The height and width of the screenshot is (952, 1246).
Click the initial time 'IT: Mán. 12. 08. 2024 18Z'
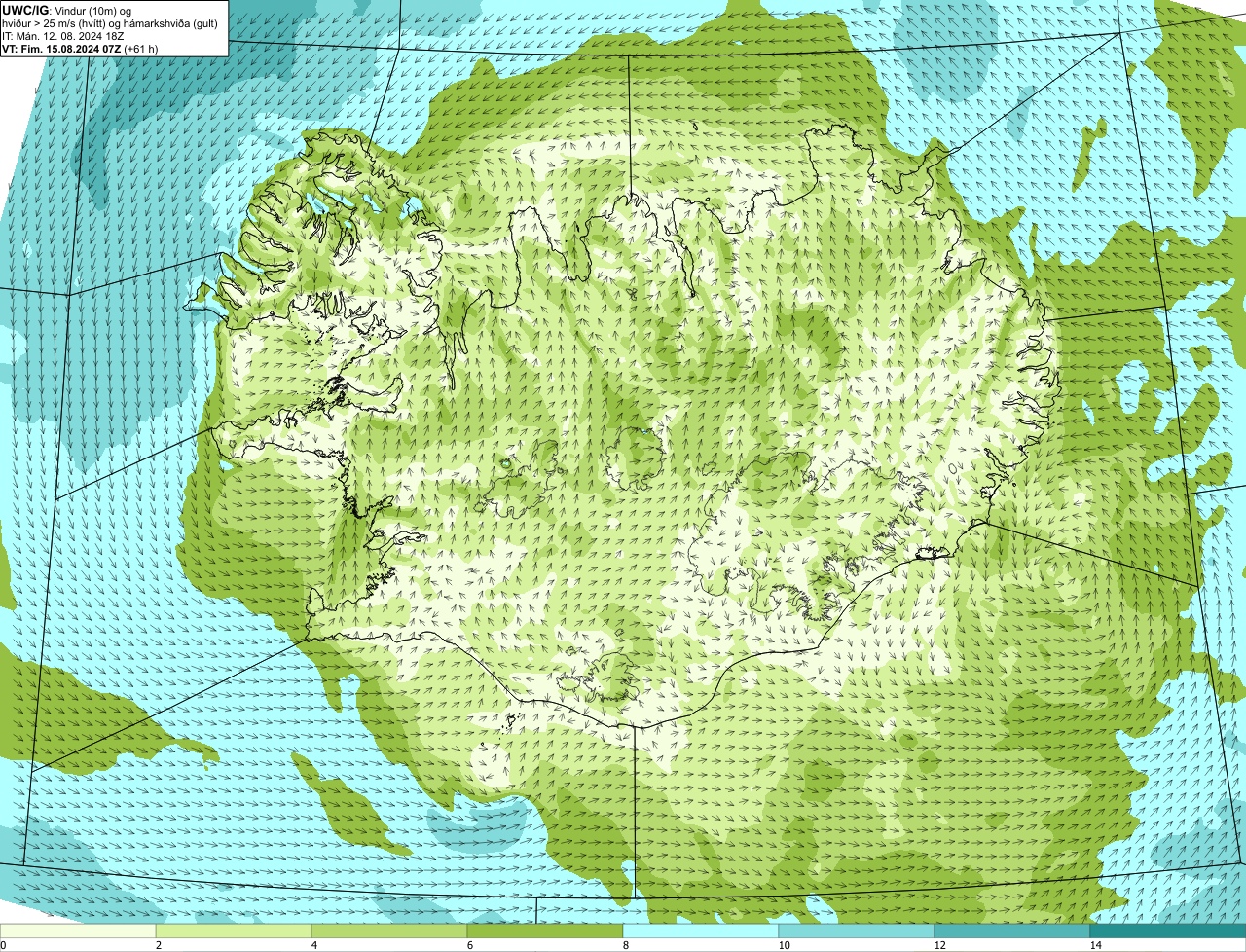[63, 35]
